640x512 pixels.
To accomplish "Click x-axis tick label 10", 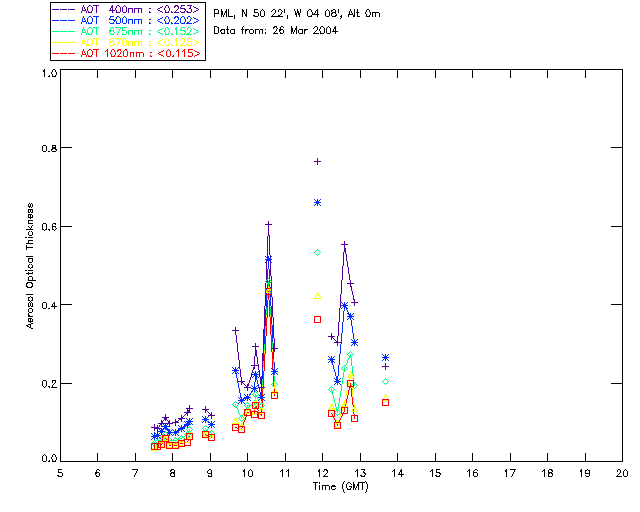I will (247, 473).
